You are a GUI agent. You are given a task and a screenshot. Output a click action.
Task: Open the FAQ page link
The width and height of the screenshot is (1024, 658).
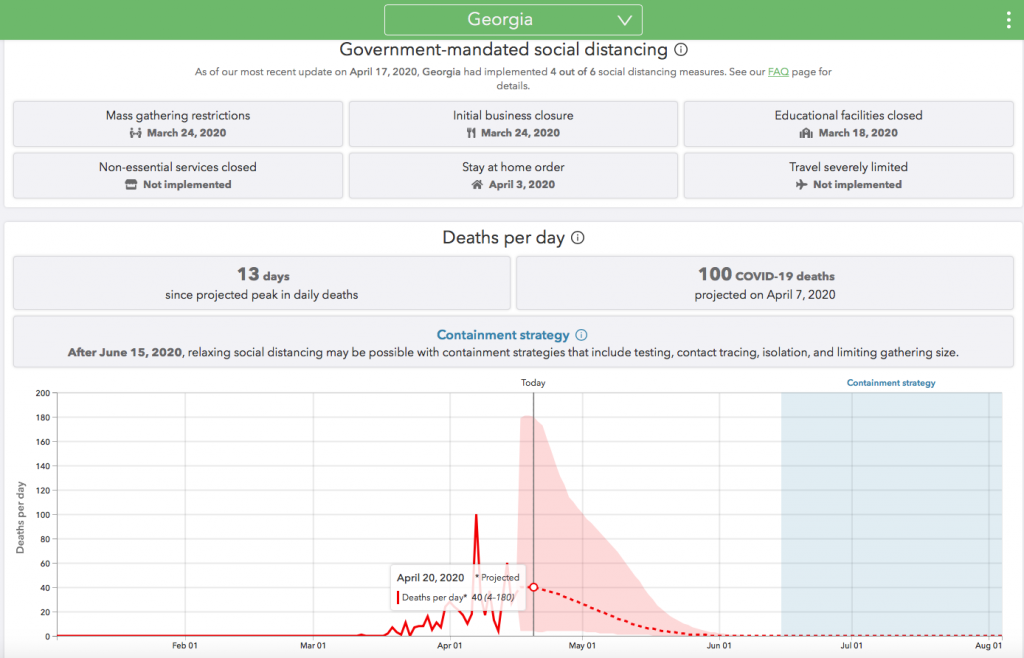[777, 72]
